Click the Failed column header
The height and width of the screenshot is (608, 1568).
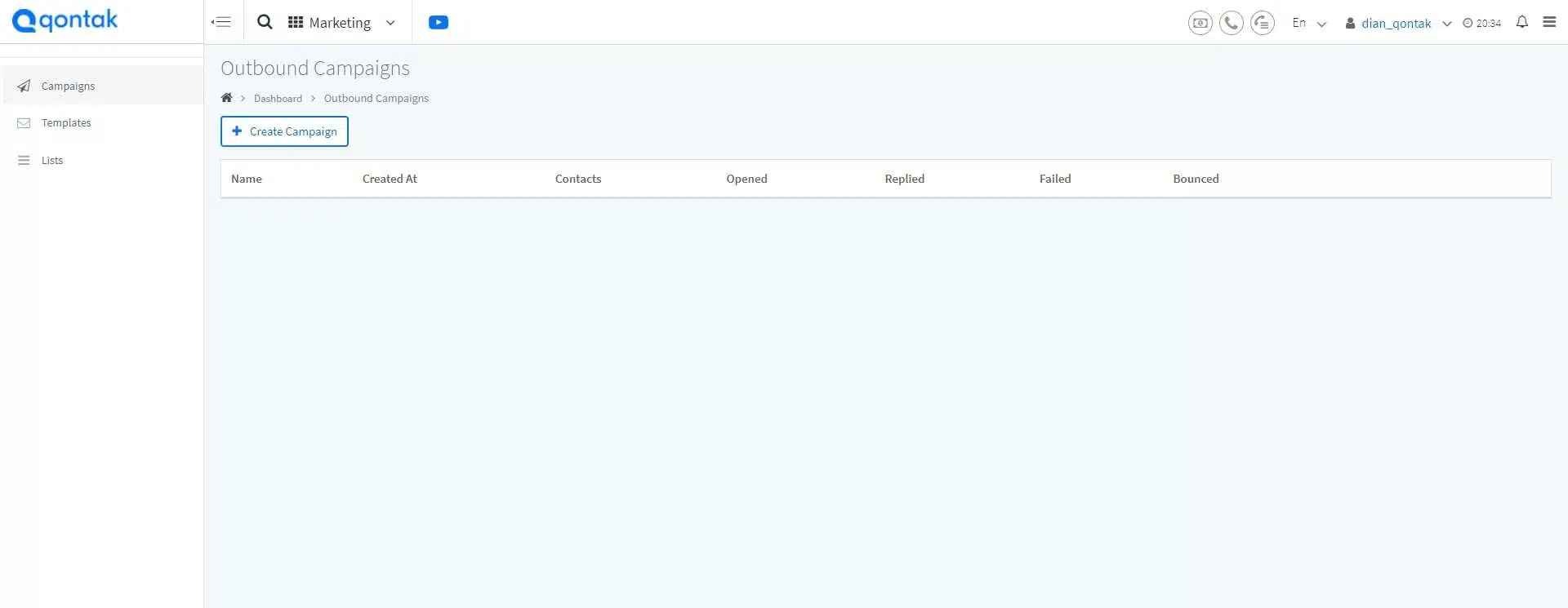click(1055, 179)
